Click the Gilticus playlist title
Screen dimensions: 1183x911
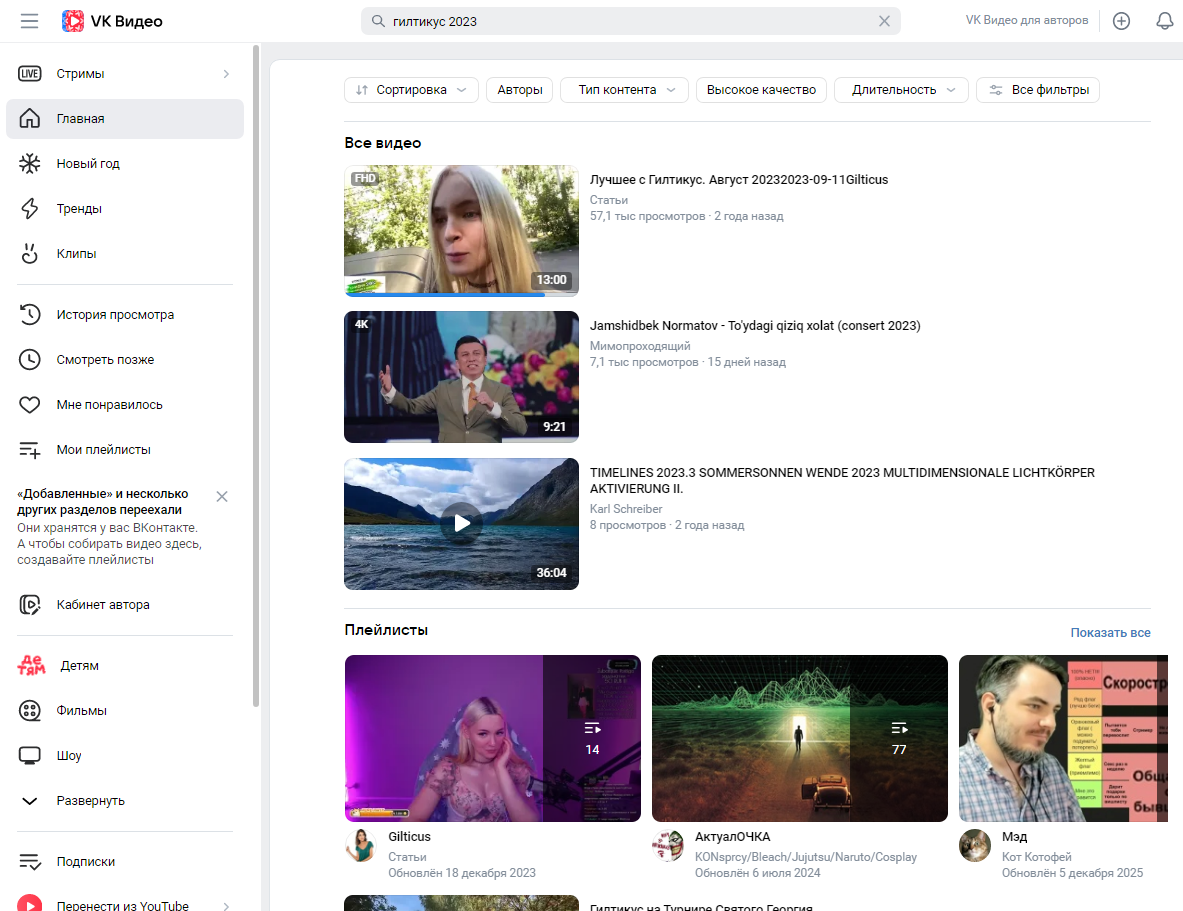[410, 836]
